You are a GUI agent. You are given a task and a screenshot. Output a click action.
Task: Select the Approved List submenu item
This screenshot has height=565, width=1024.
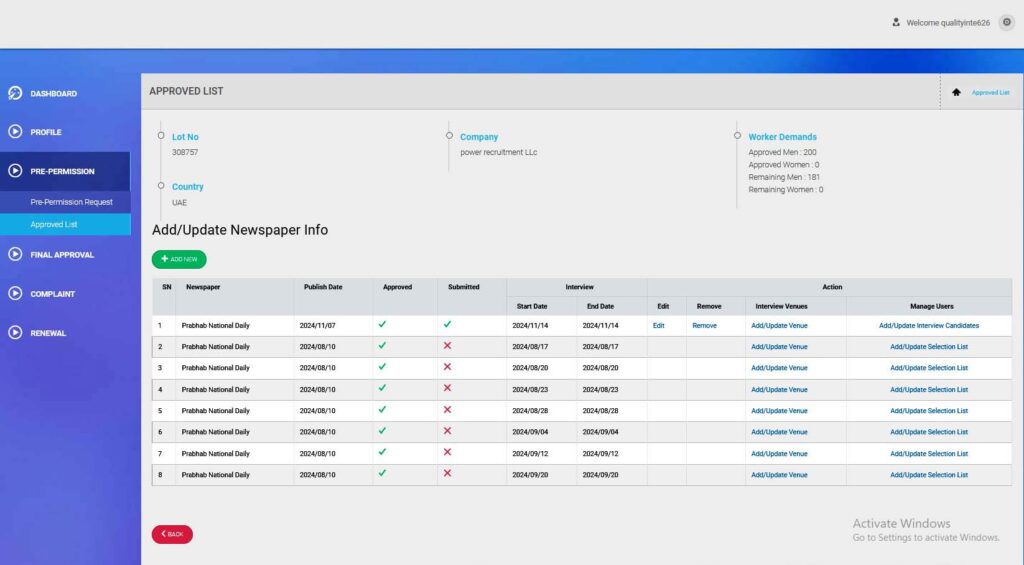[54, 225]
